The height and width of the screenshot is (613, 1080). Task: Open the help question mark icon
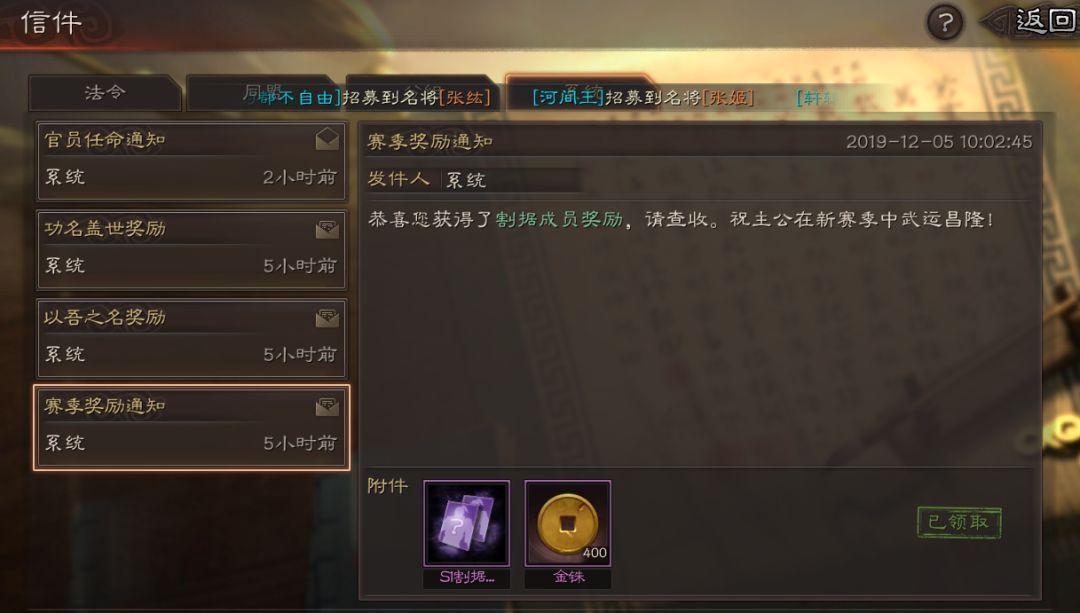pos(944,23)
